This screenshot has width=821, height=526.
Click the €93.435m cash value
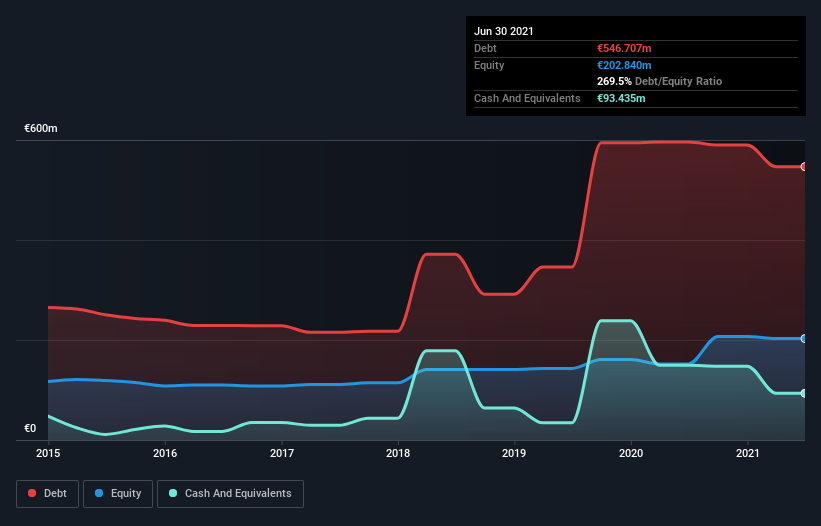point(621,98)
